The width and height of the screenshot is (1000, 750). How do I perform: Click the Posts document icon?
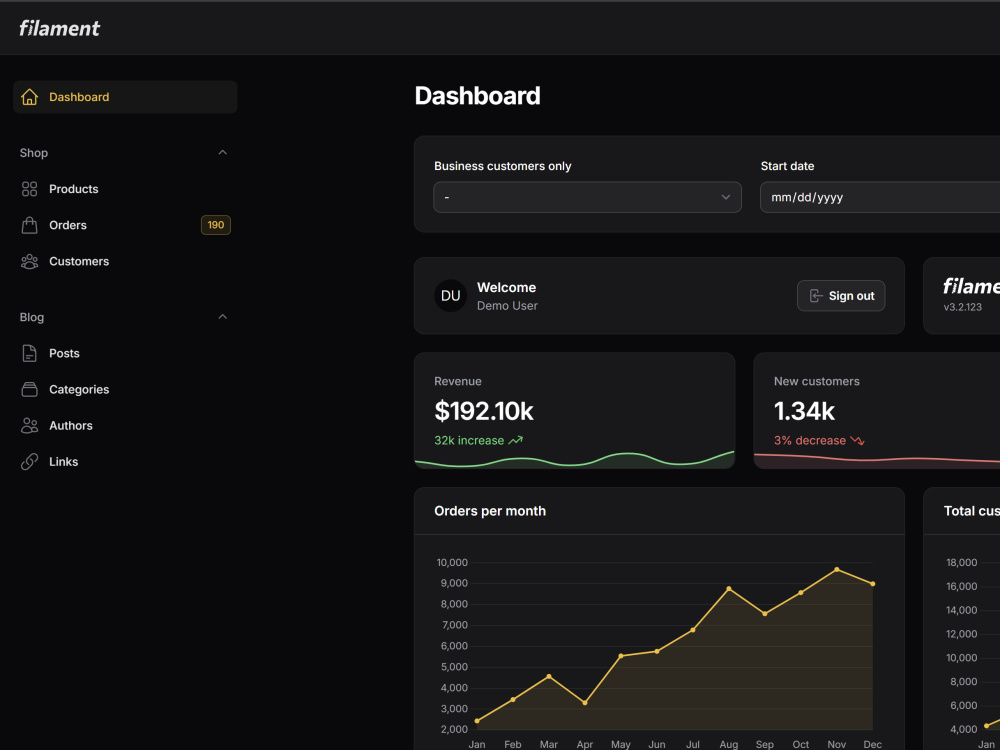coord(29,353)
